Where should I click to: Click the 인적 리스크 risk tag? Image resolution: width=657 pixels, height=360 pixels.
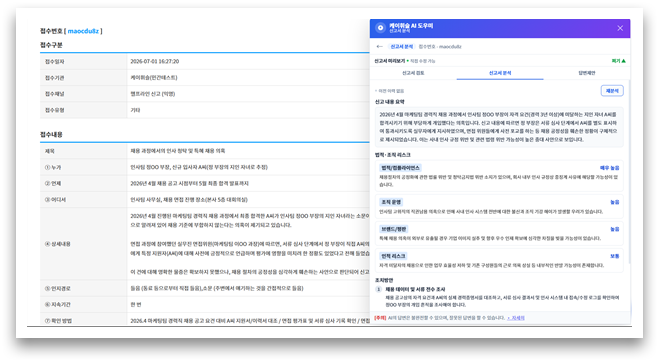point(393,256)
